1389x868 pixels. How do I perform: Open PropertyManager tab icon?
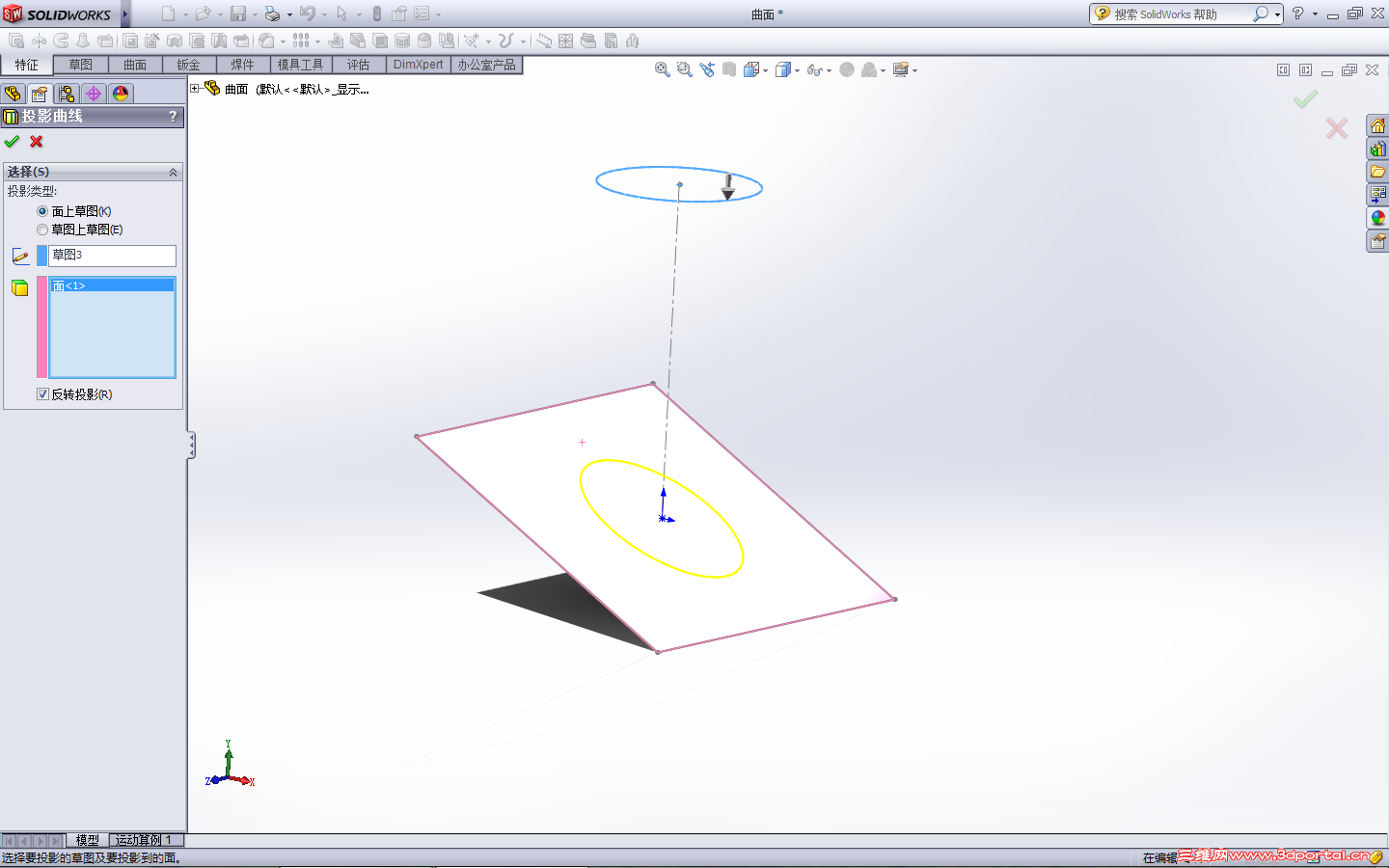tap(40, 94)
